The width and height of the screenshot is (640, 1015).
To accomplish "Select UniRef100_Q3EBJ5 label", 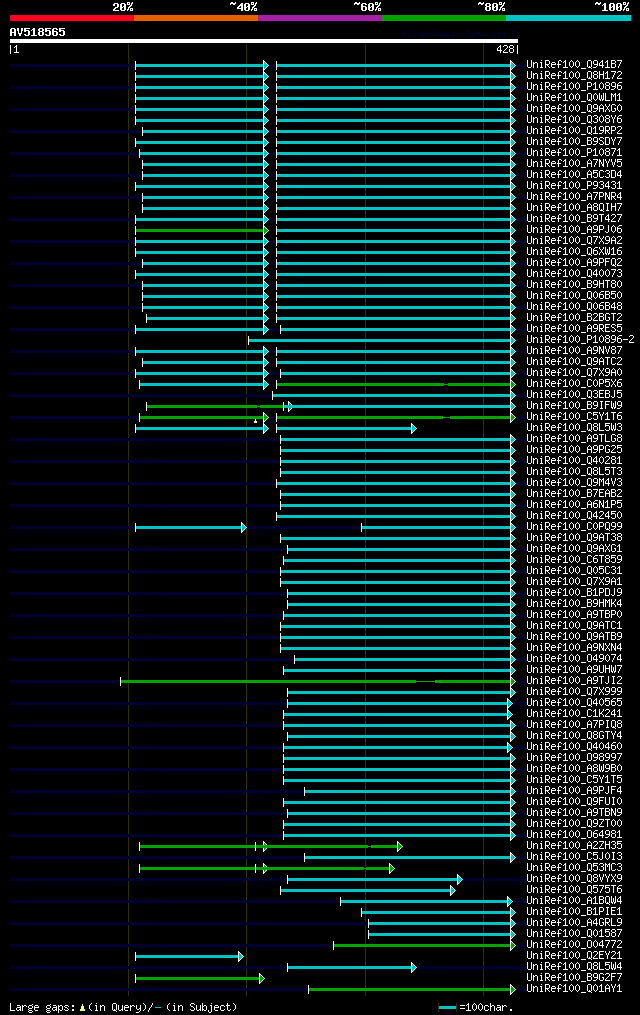I will 574,395.
